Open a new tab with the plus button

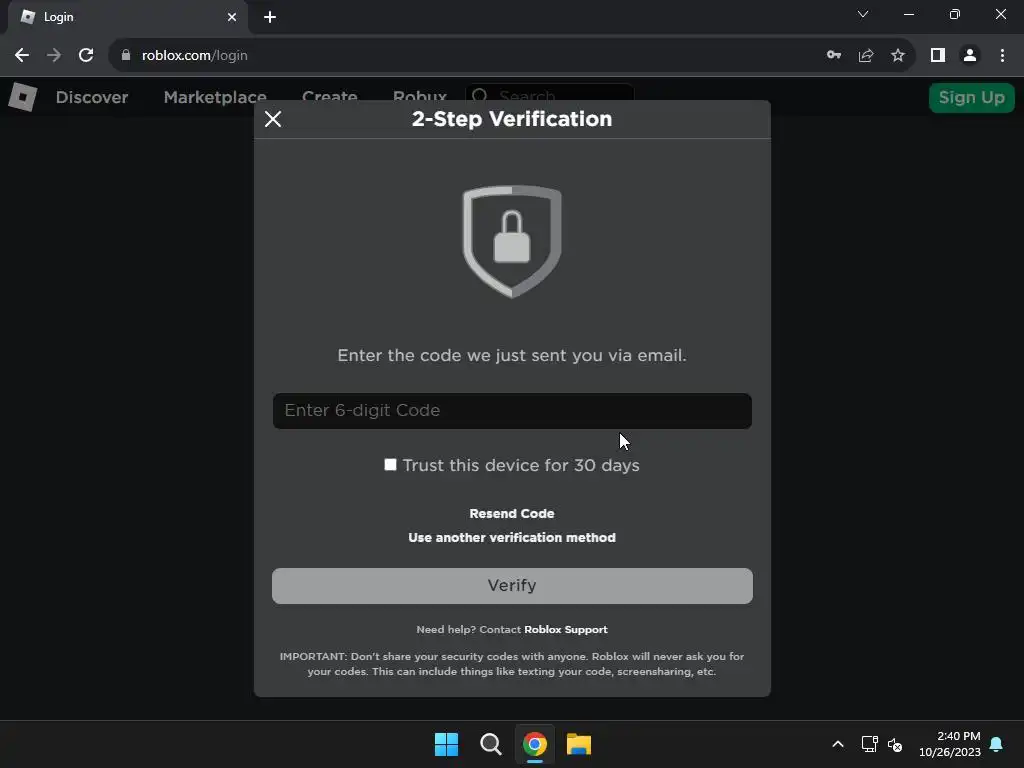click(x=270, y=17)
